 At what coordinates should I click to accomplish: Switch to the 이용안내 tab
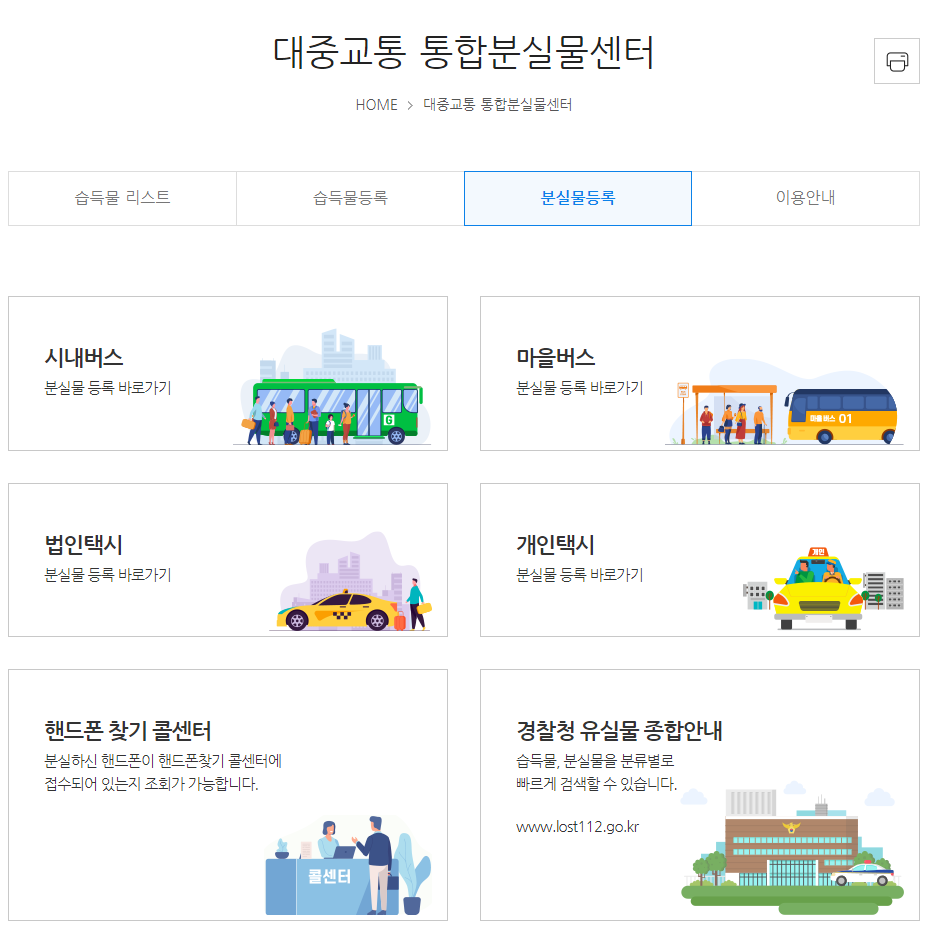(x=805, y=198)
